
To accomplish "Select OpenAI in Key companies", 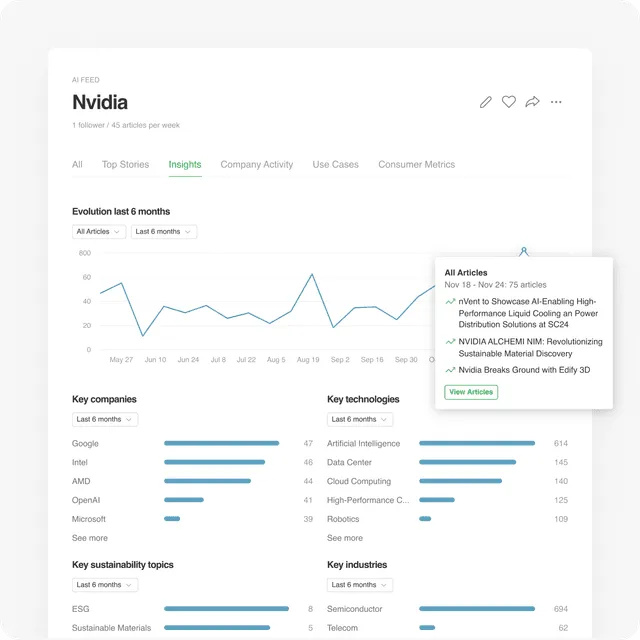I will [x=86, y=500].
